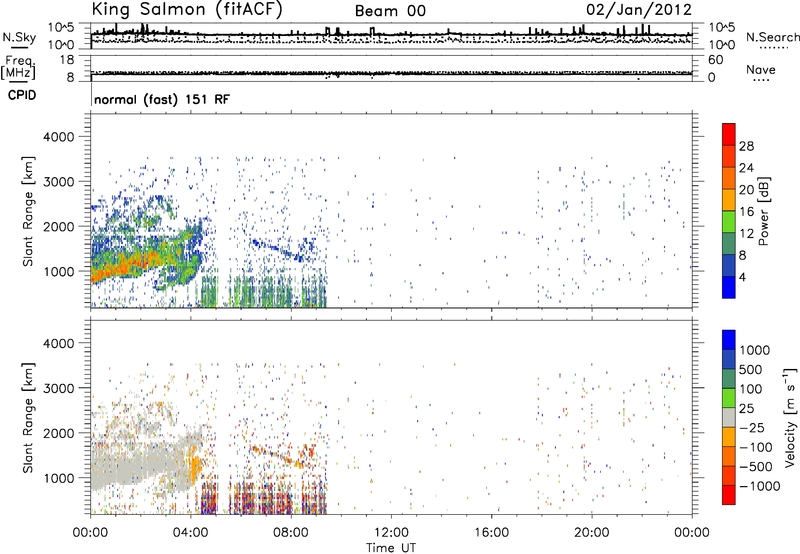Click the Velocity [m s-1] colorbar title
The image size is (800, 554).
790,417
